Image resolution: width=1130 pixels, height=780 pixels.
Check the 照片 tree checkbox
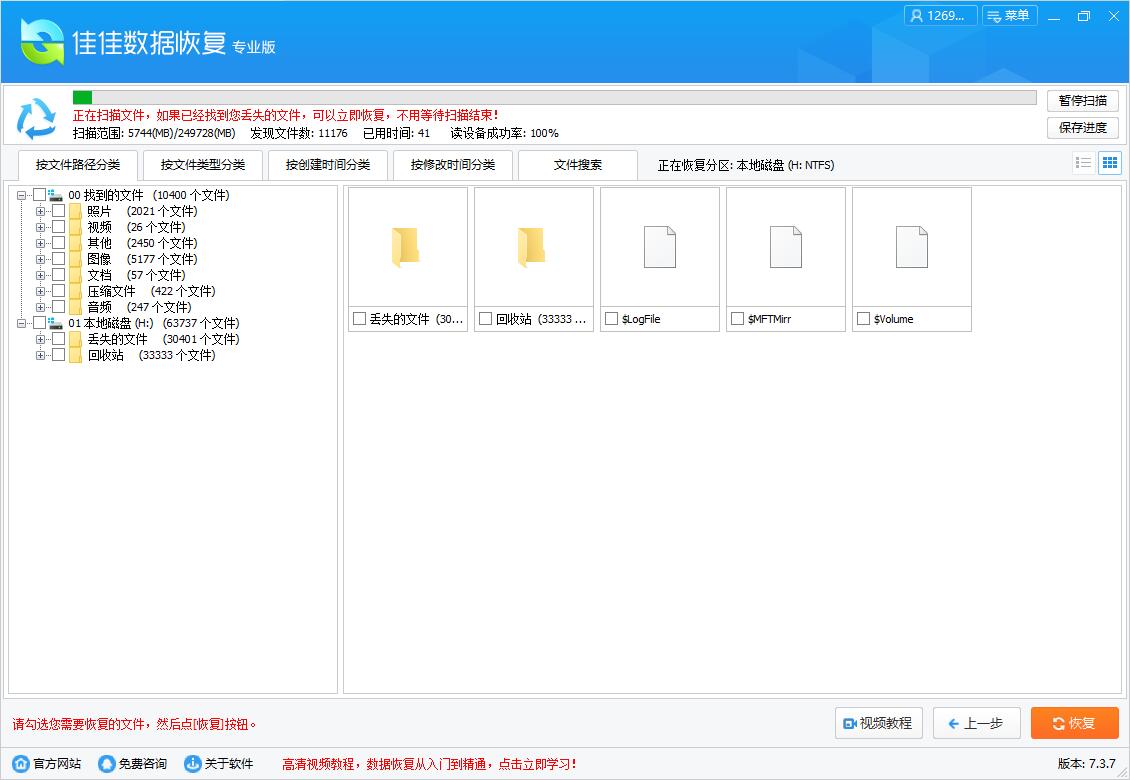click(59, 210)
